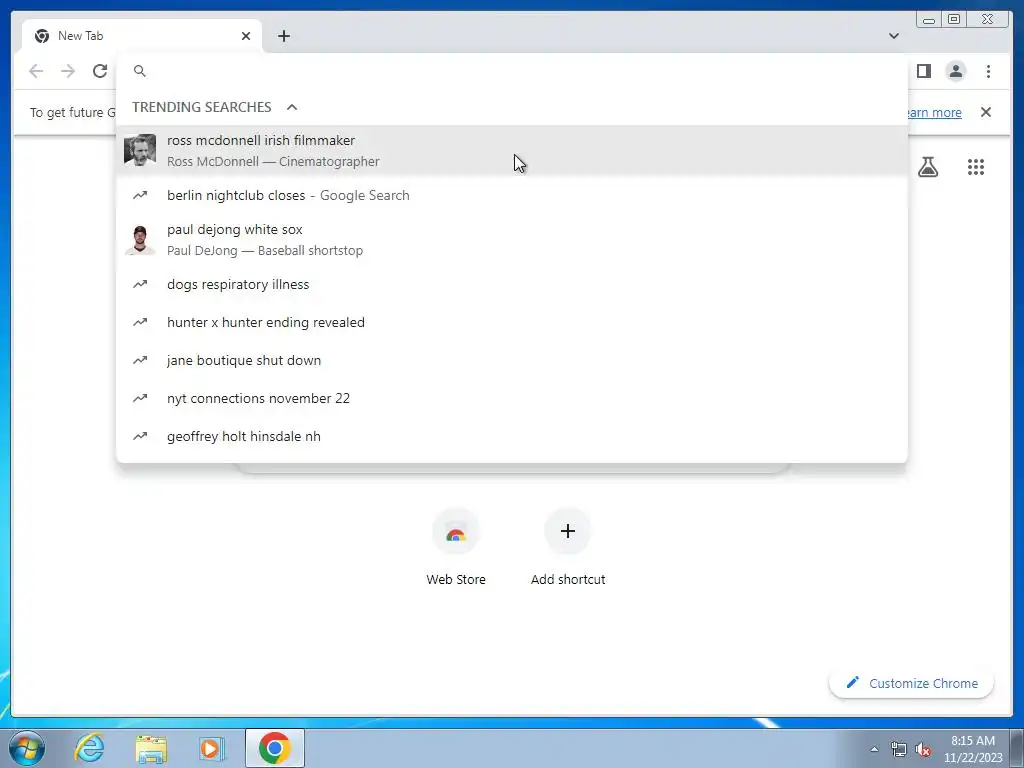This screenshot has width=1024, height=768.
Task: Reload the page with the refresh icon
Action: 100,71
